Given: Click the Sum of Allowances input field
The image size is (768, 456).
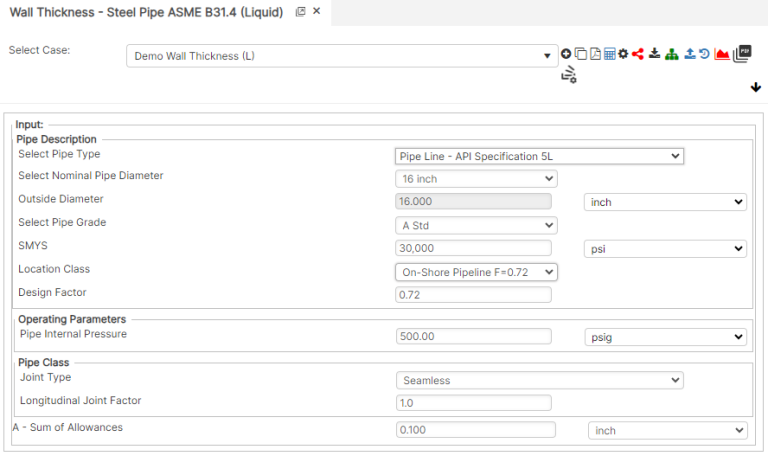Looking at the screenshot, I should [x=476, y=430].
